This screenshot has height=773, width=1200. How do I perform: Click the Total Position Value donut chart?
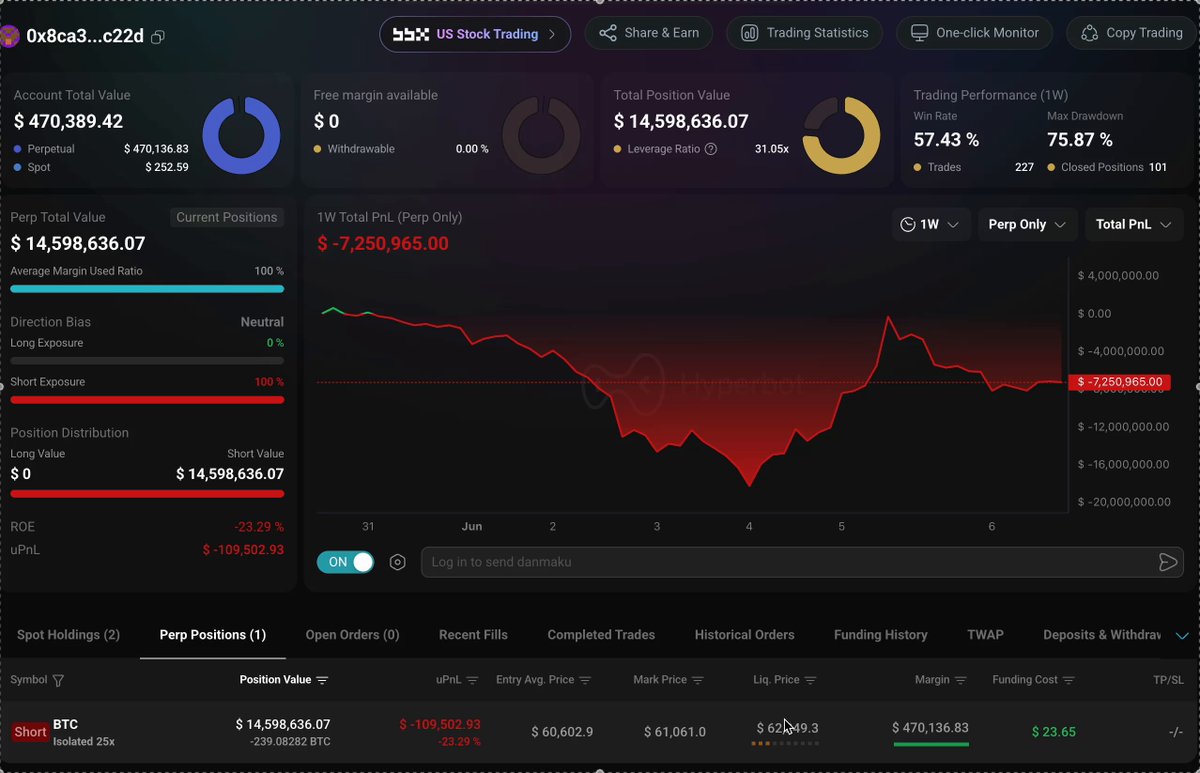(x=841, y=135)
